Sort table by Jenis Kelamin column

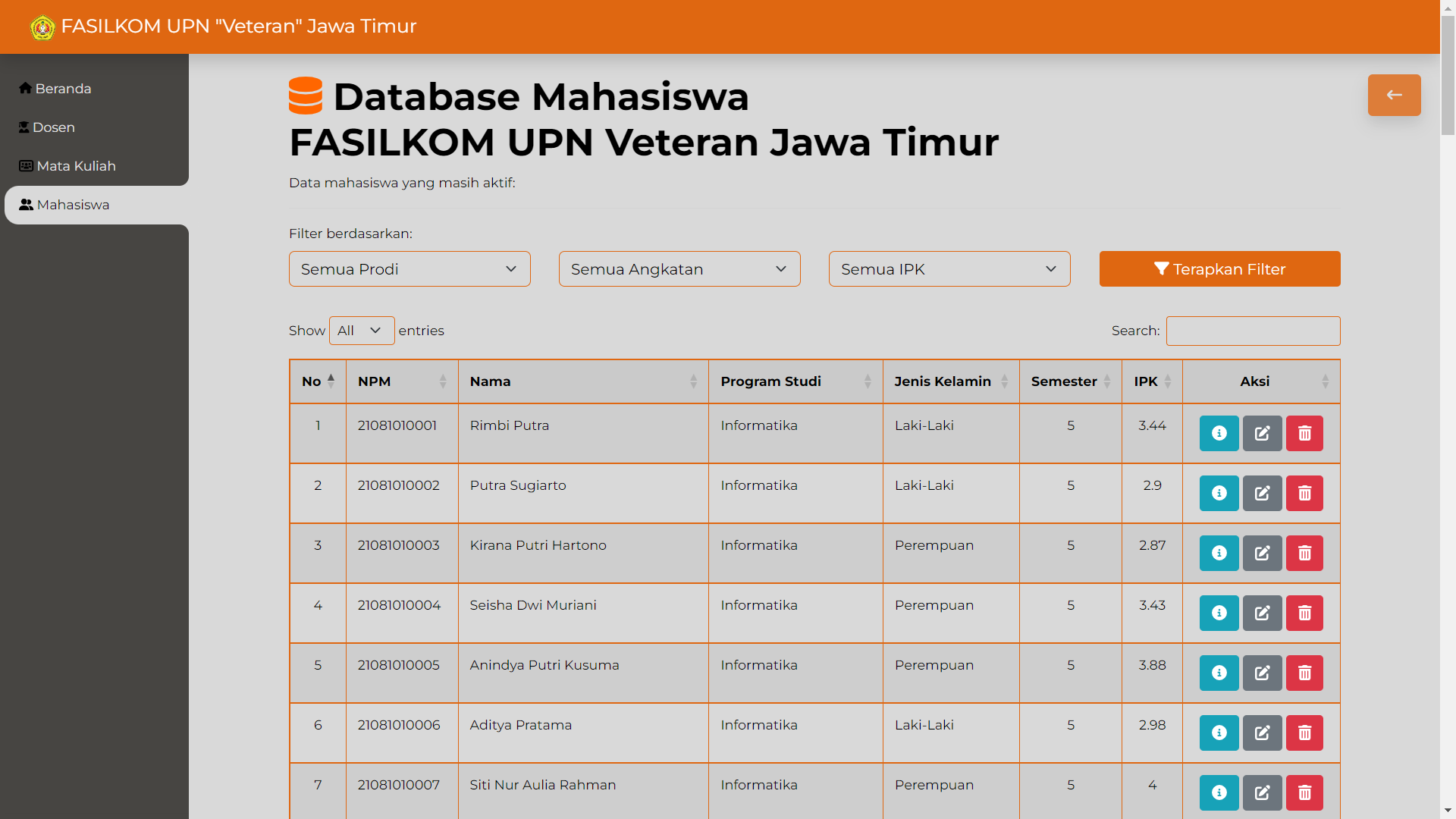[x=951, y=381]
